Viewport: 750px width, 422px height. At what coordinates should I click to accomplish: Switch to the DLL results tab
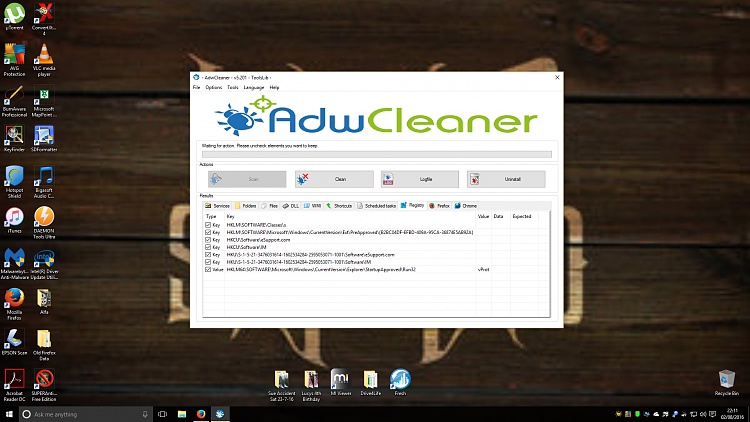(x=290, y=206)
